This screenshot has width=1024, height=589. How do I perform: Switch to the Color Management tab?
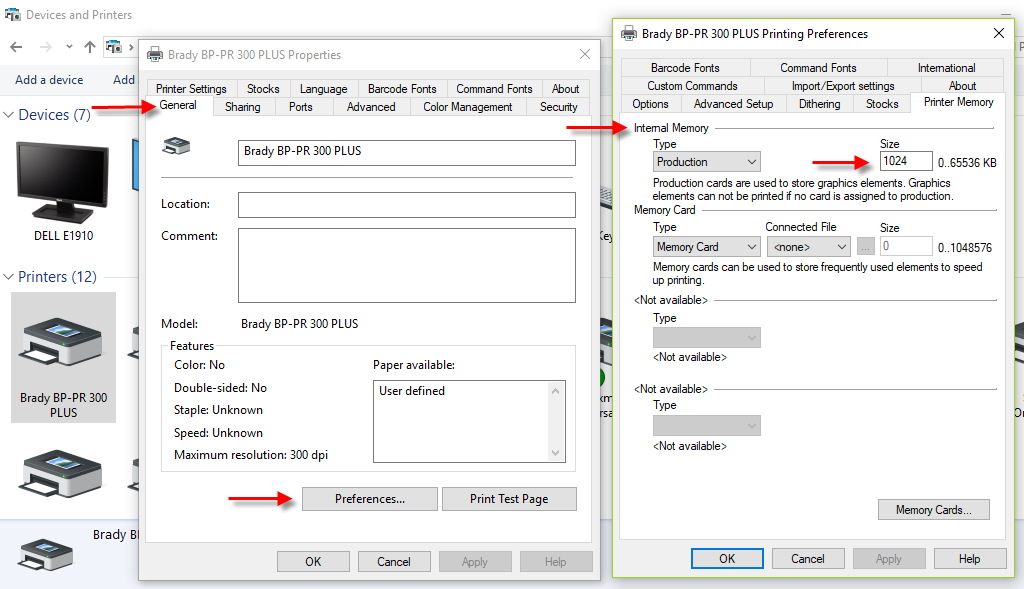467,107
